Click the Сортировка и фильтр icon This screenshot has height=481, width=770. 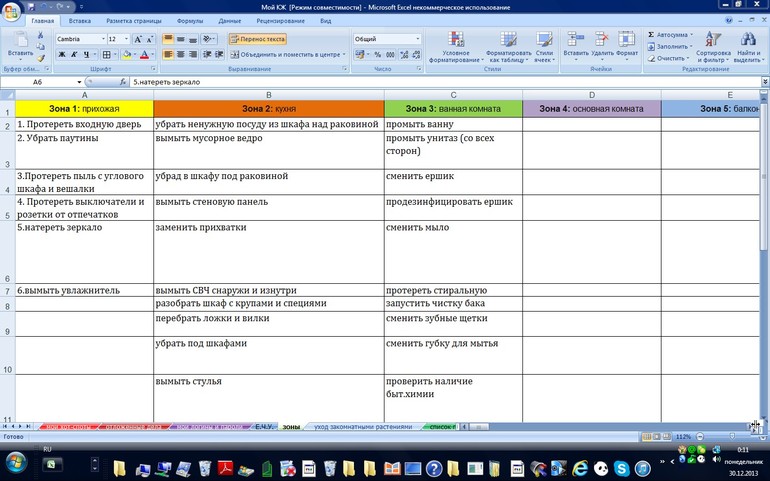coord(713,46)
